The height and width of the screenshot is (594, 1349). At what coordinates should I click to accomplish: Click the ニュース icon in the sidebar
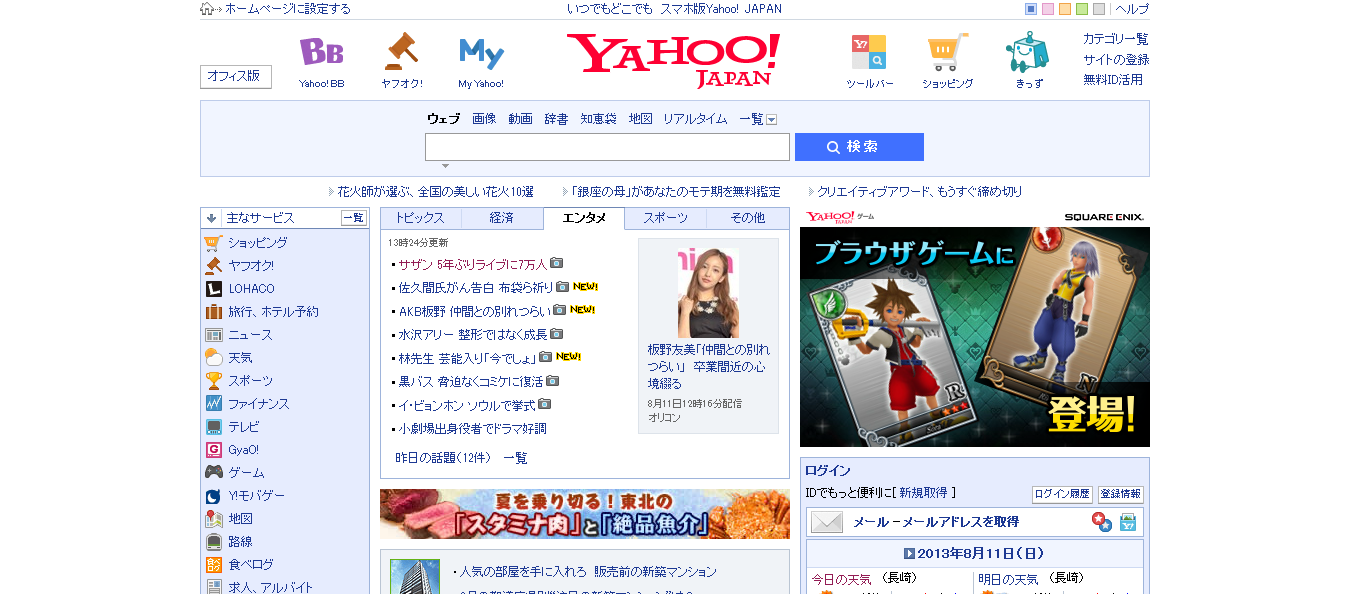(x=213, y=335)
